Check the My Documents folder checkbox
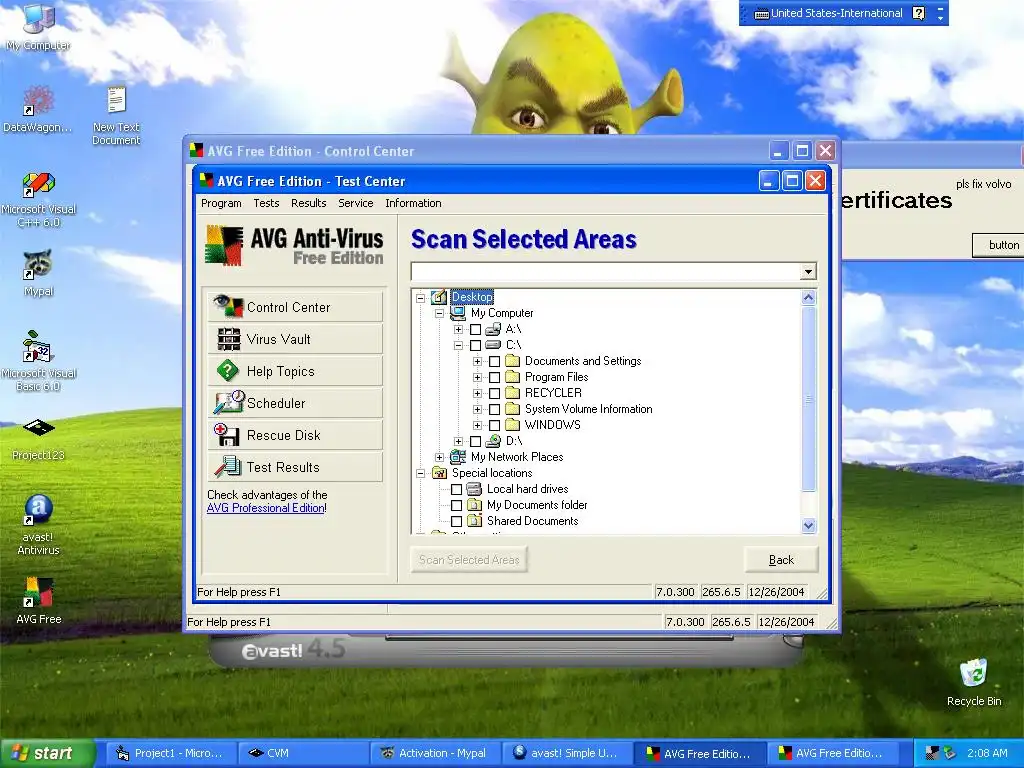The image size is (1024, 768). tap(456, 505)
